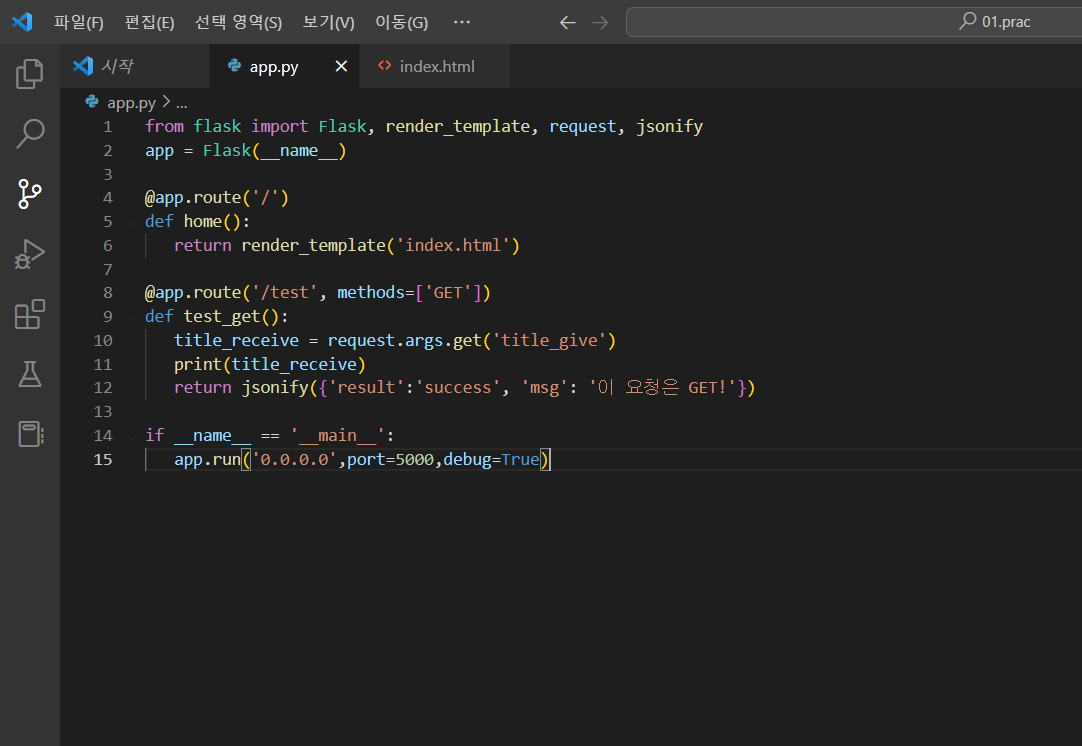Click line number 1 in the gutter

(108, 127)
